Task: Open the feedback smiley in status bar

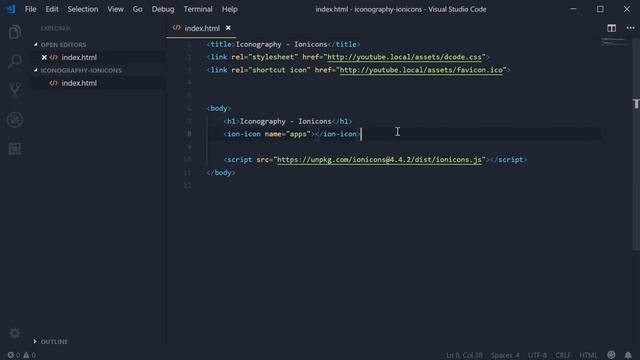Action: pyautogui.click(x=611, y=355)
